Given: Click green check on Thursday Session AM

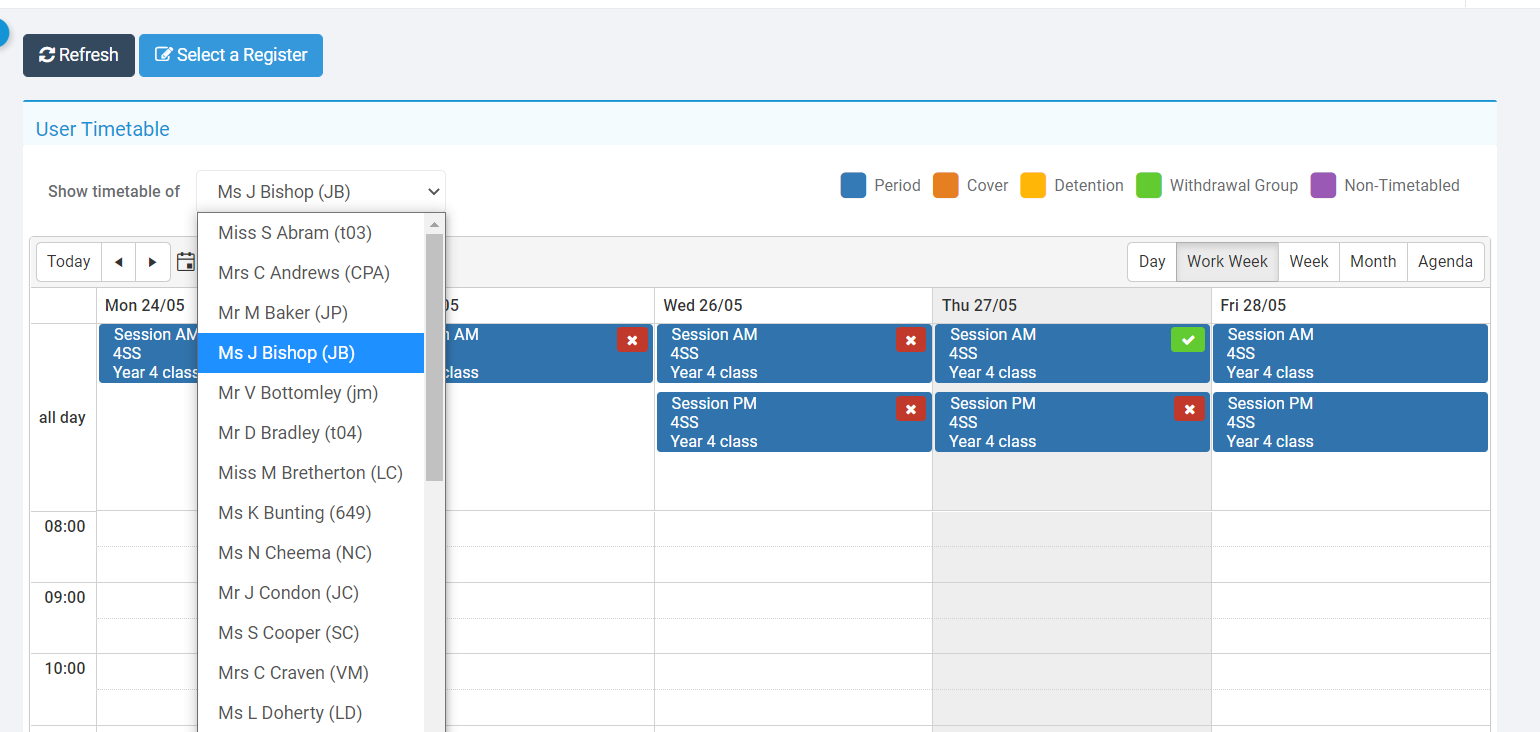Looking at the screenshot, I should click(1187, 340).
